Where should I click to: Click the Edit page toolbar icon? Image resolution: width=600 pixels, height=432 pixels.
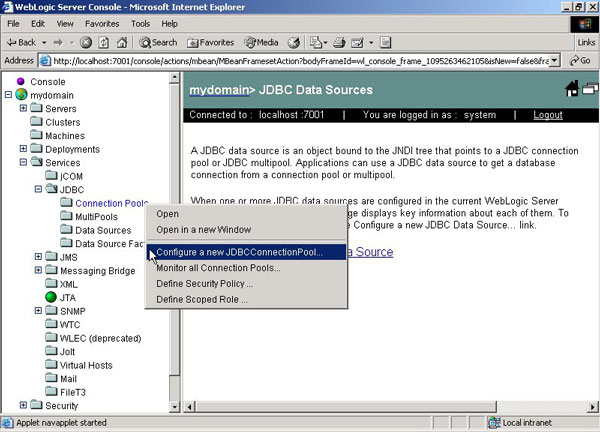tap(357, 42)
